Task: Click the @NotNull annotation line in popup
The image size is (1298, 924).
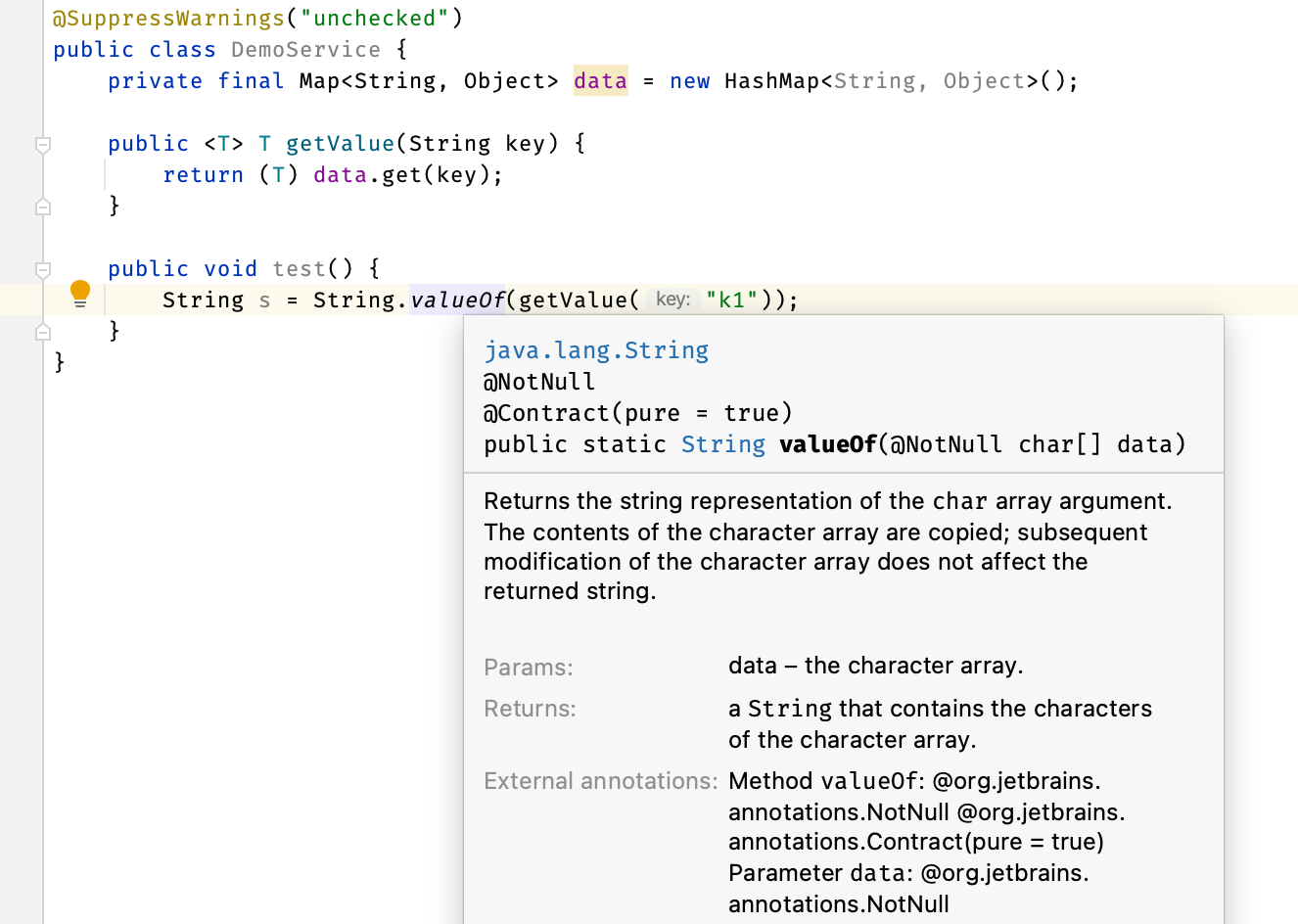Action: 539,382
